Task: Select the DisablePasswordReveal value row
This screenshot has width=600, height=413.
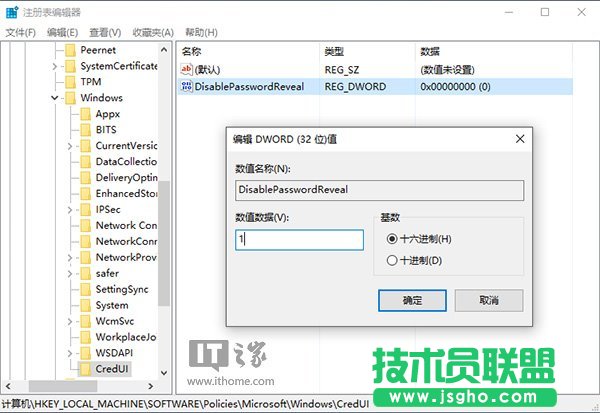Action: pyautogui.click(x=375, y=87)
